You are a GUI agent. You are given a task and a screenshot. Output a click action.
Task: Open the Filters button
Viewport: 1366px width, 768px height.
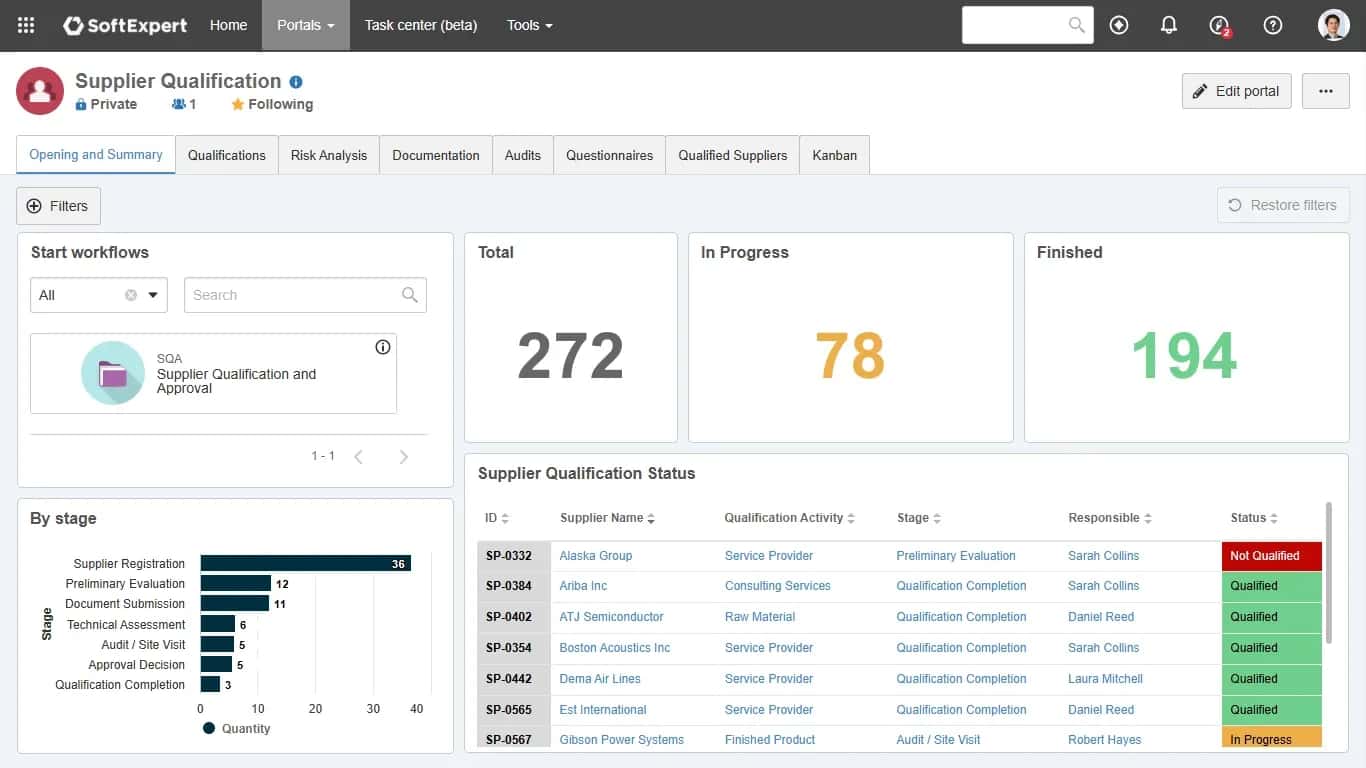(x=58, y=206)
